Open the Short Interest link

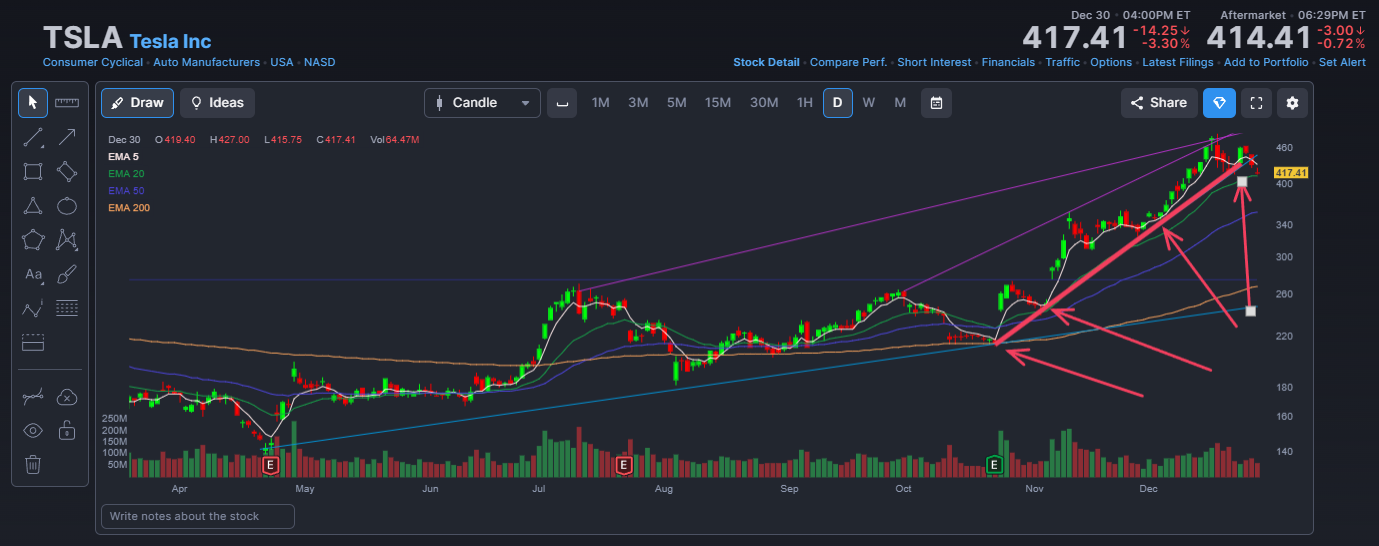[x=934, y=62]
